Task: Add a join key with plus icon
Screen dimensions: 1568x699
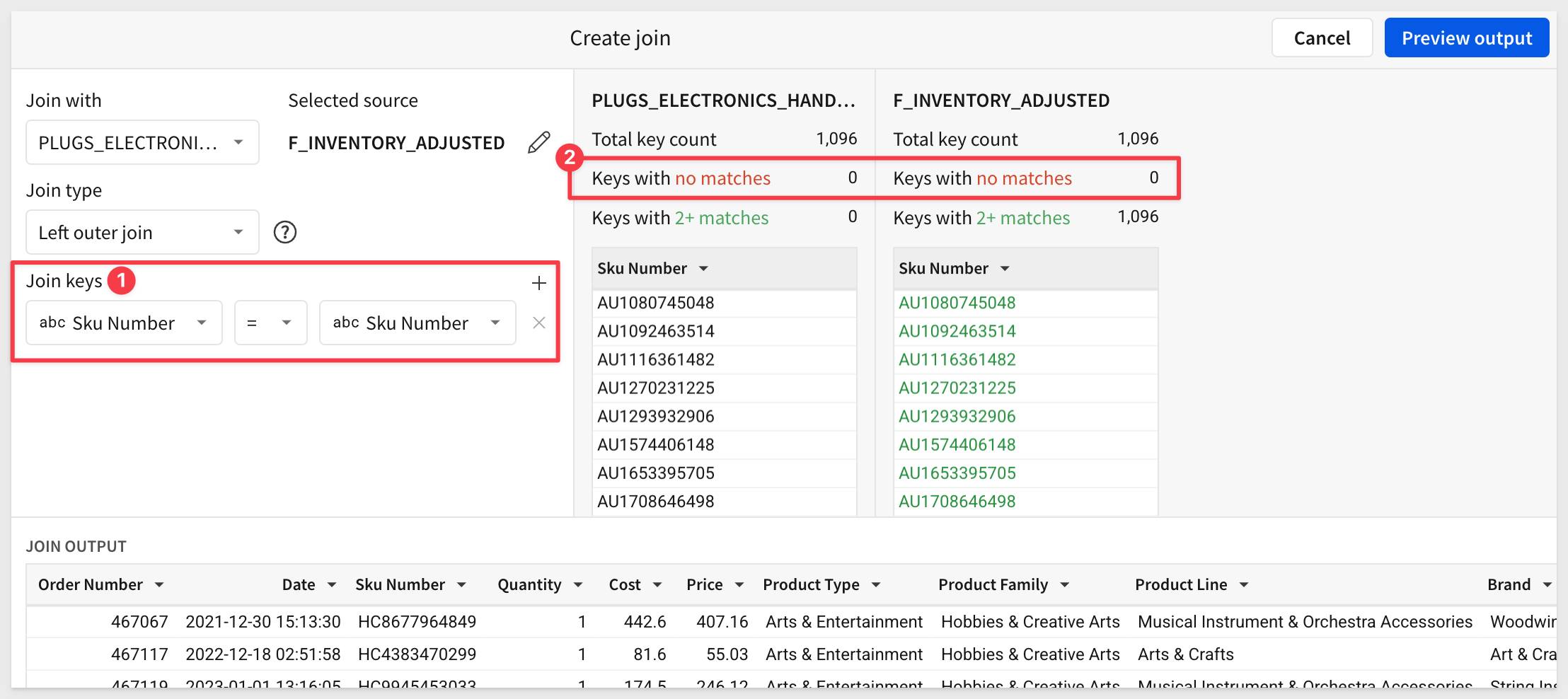Action: tap(539, 283)
